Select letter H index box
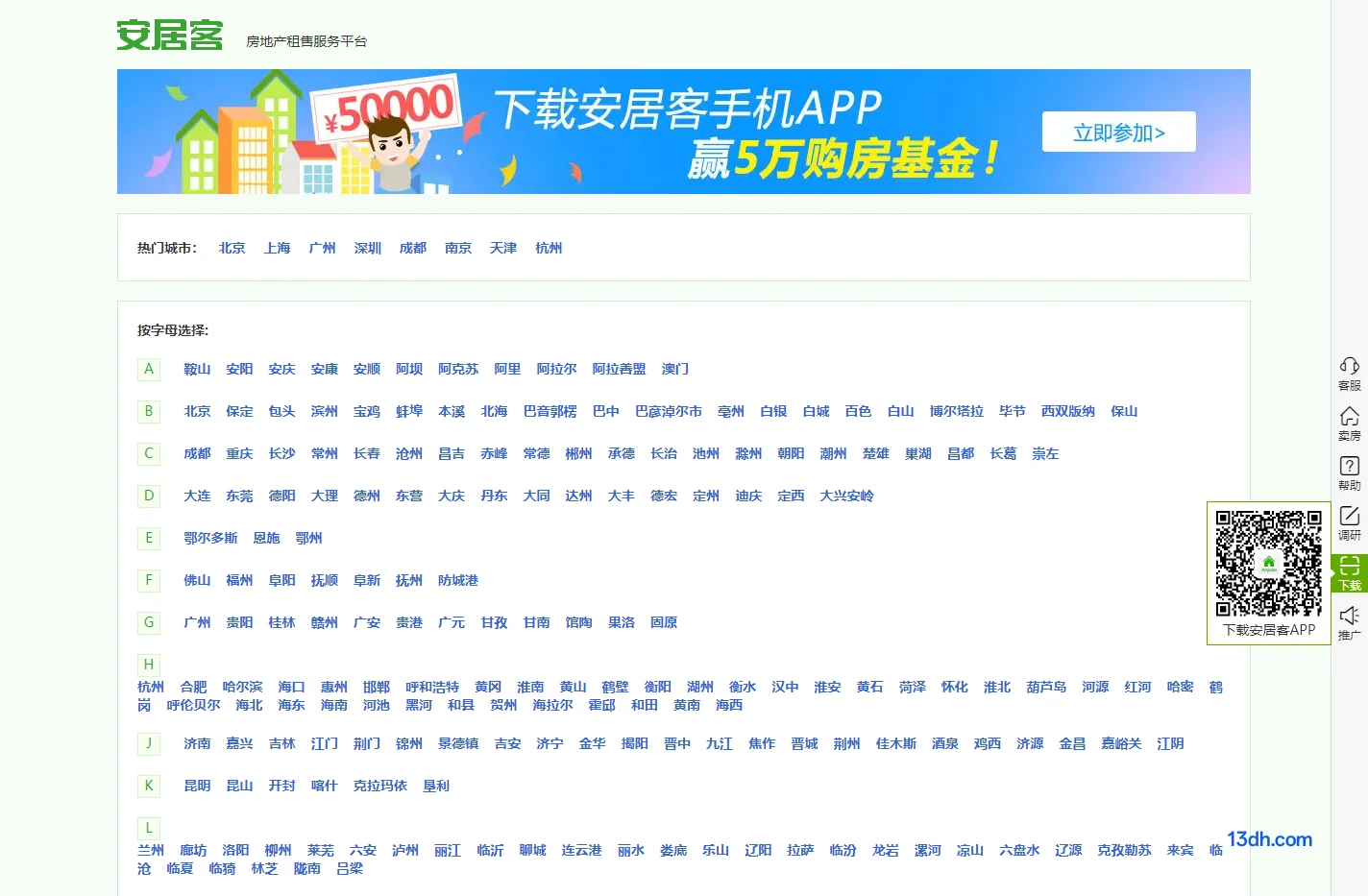The image size is (1368, 896). point(149,665)
